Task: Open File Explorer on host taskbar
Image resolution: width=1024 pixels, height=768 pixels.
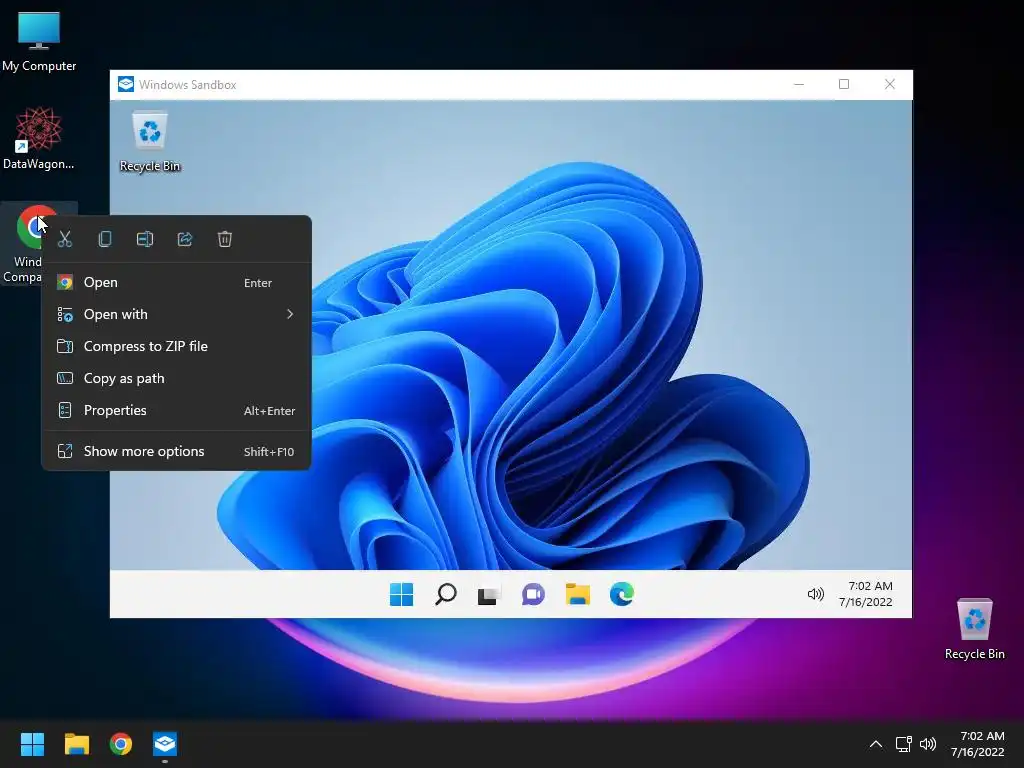Action: pyautogui.click(x=76, y=744)
